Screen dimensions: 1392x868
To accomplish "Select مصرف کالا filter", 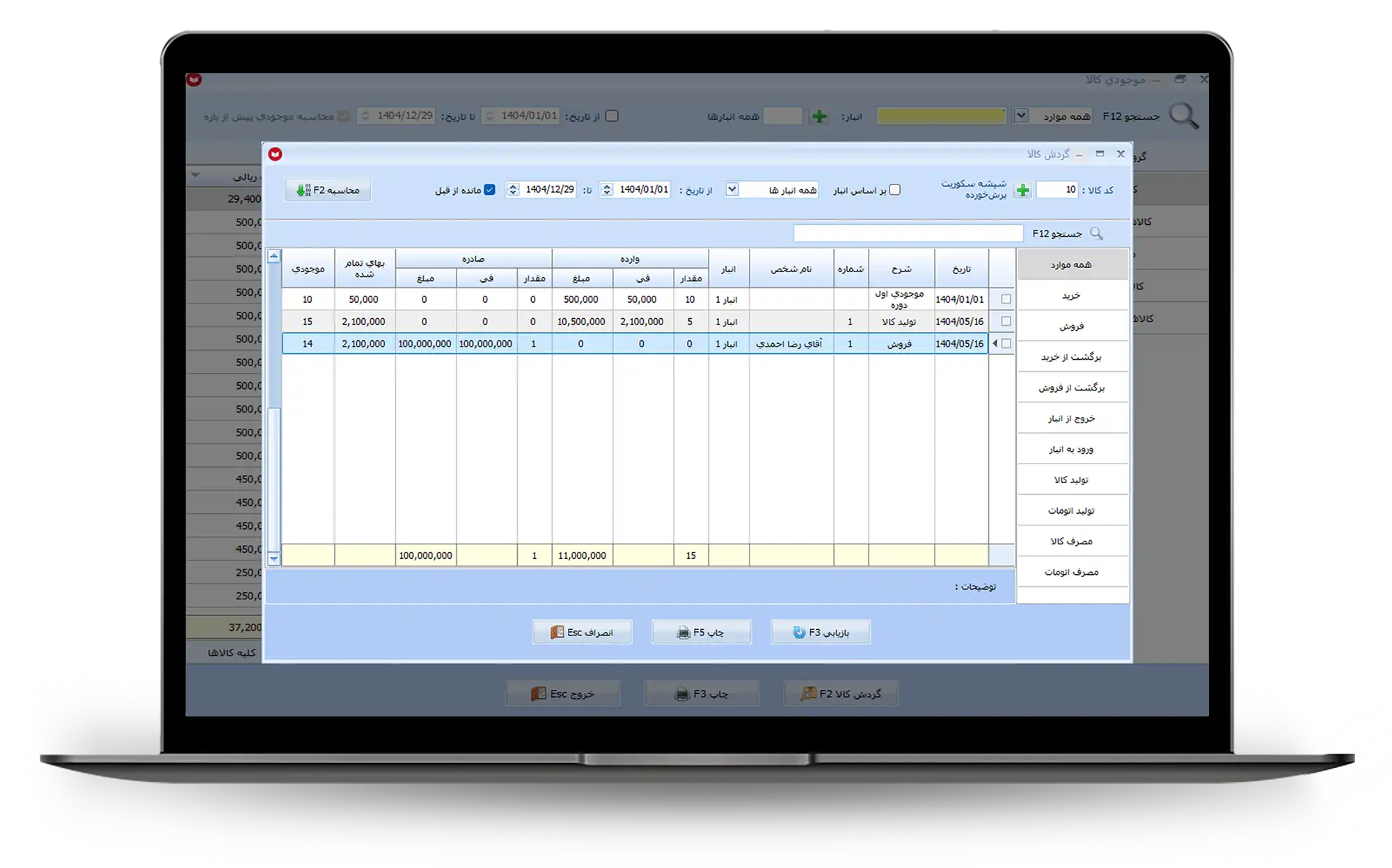I will click(1072, 541).
